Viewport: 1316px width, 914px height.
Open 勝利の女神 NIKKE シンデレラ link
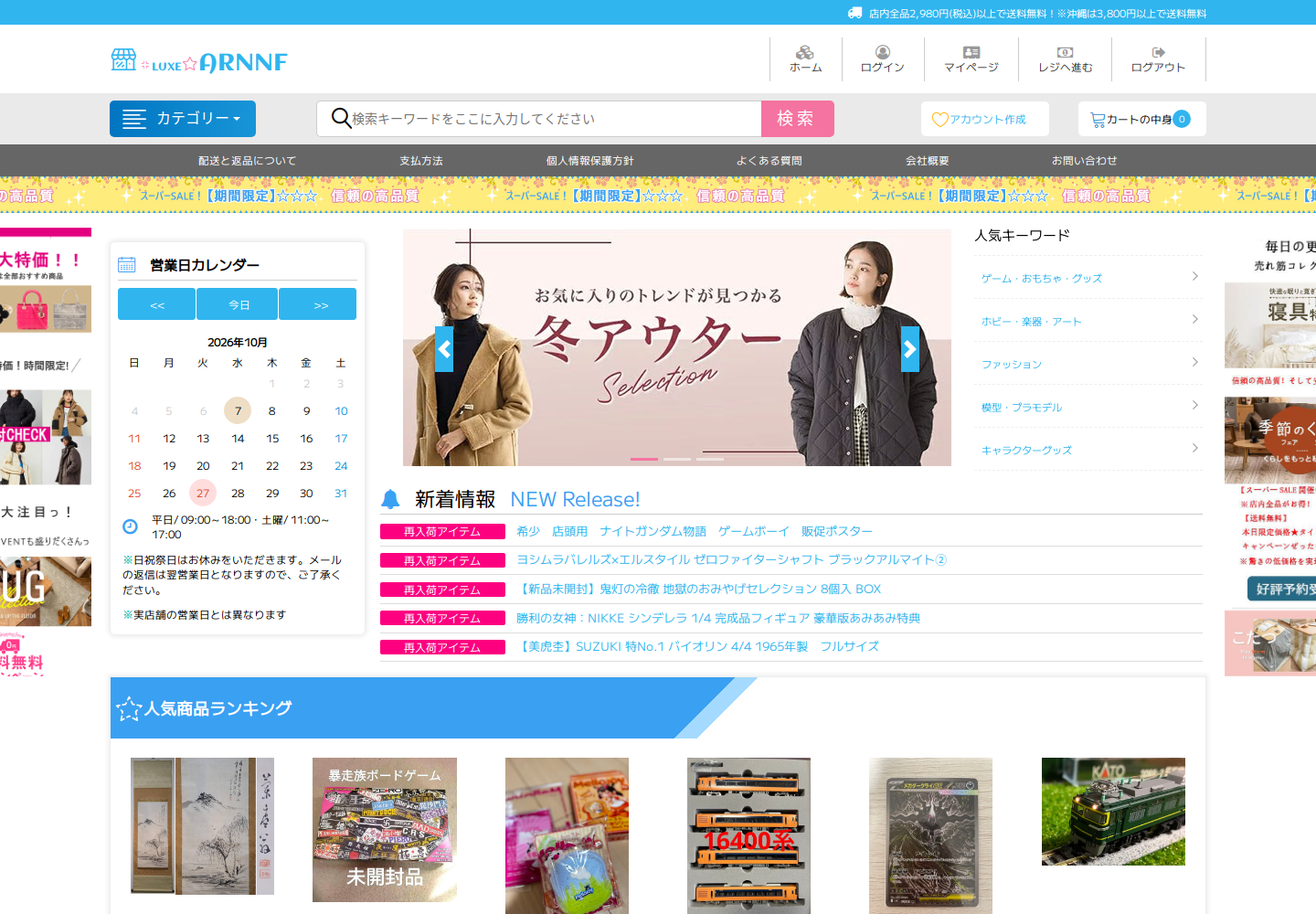(718, 619)
